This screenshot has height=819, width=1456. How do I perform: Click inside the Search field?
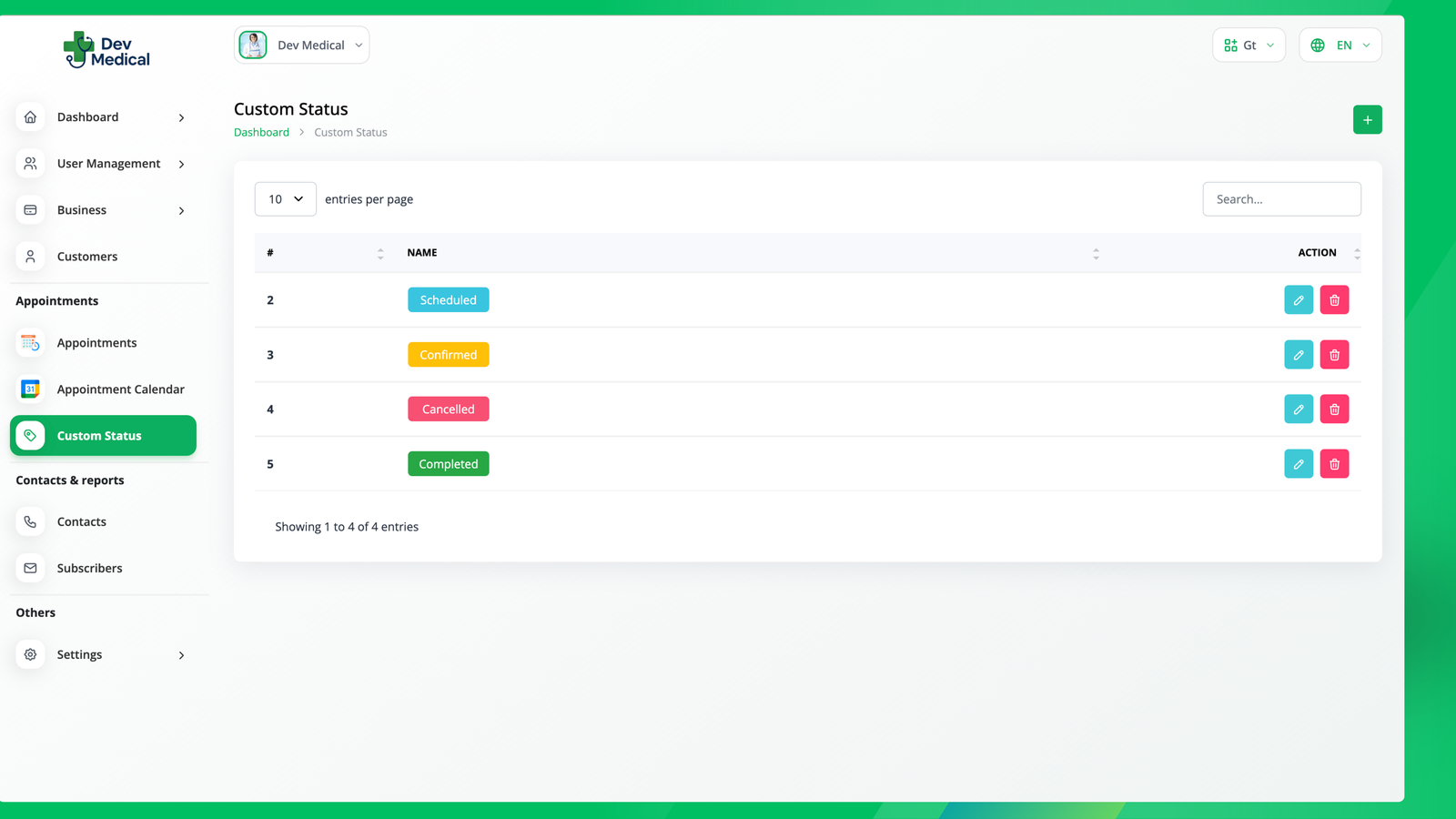click(1281, 198)
